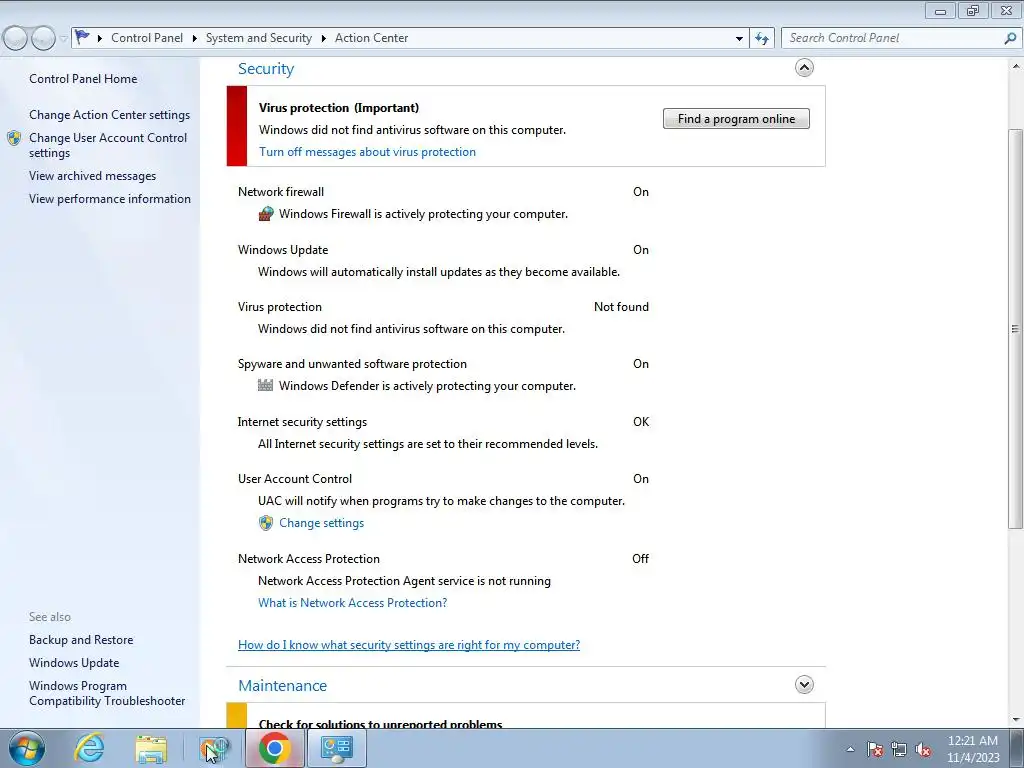This screenshot has height=768, width=1024.
Task: Click the muted volume speaker icon
Action: [x=923, y=749]
